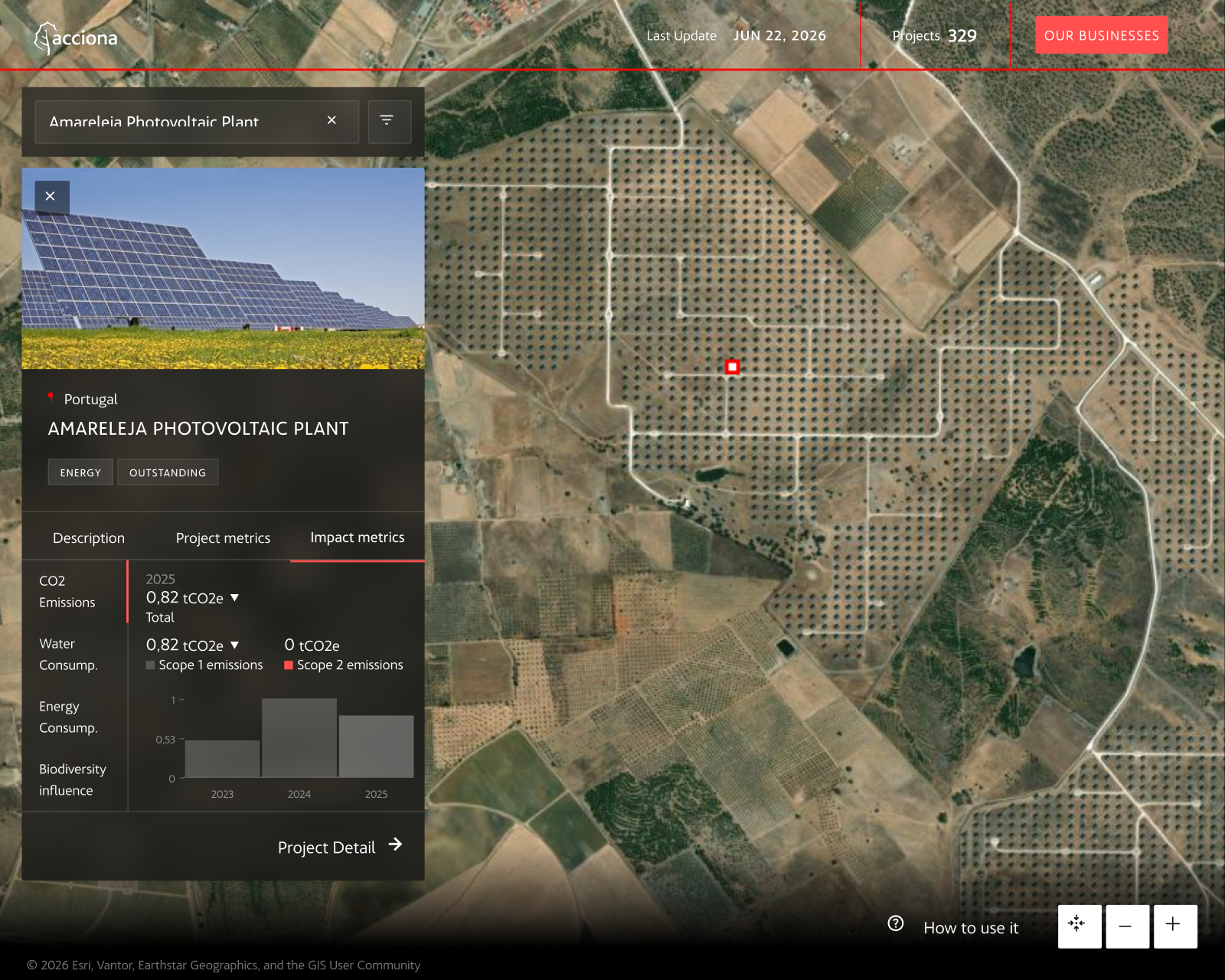Image resolution: width=1225 pixels, height=980 pixels.
Task: Click the ENERGY tag
Action: (80, 472)
